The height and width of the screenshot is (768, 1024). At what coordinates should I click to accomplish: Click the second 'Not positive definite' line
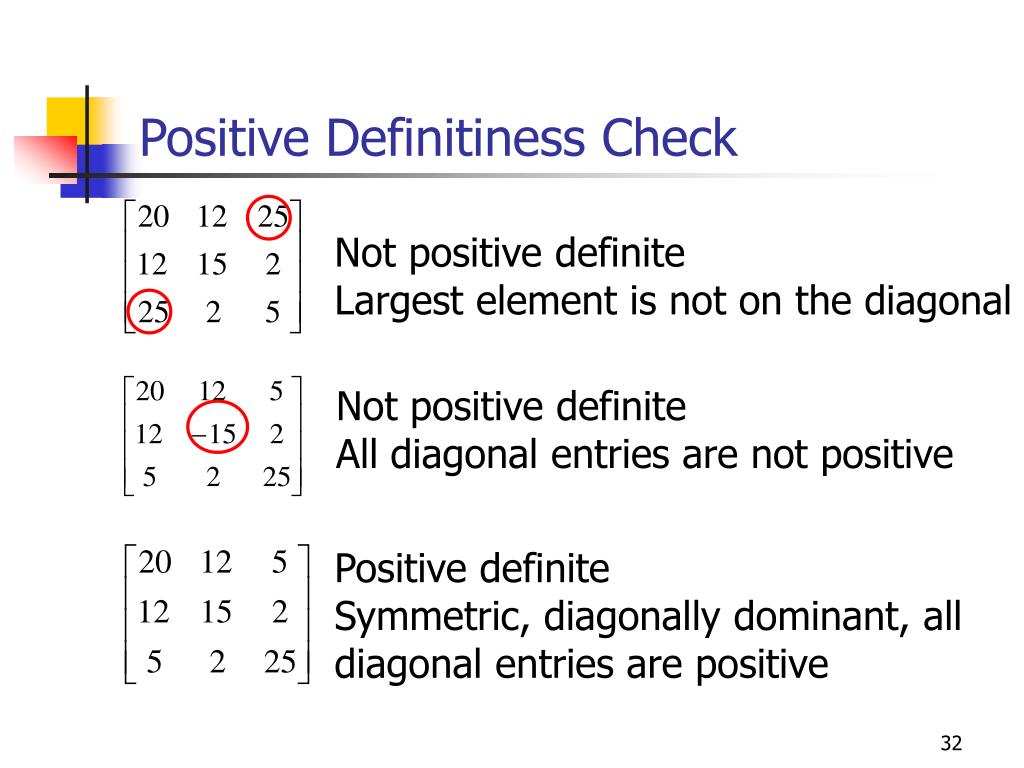(511, 407)
